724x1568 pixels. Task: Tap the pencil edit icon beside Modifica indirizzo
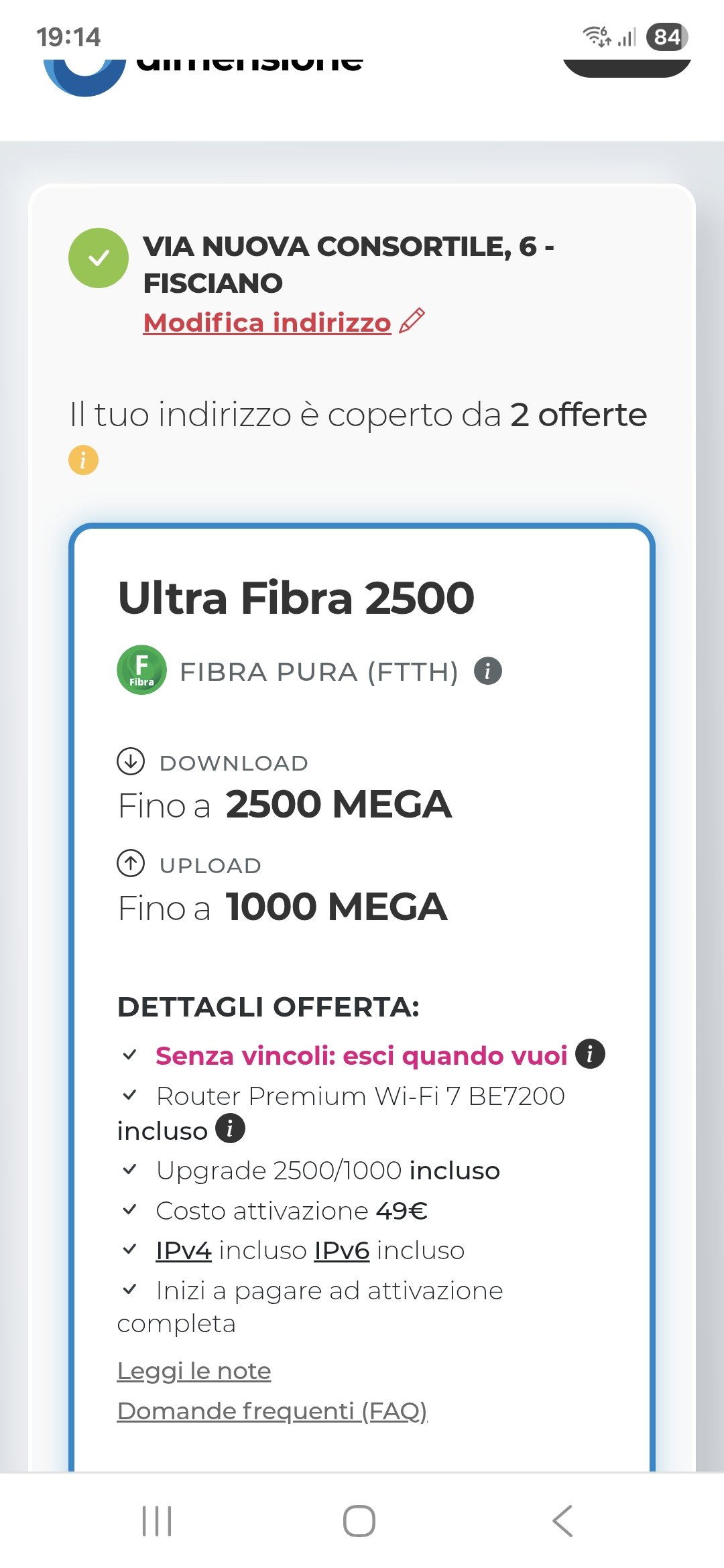pos(412,321)
